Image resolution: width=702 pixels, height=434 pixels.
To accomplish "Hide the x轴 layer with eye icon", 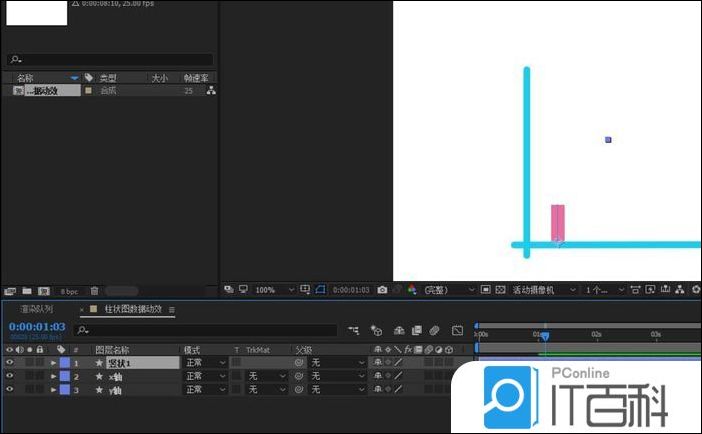I will [10, 376].
